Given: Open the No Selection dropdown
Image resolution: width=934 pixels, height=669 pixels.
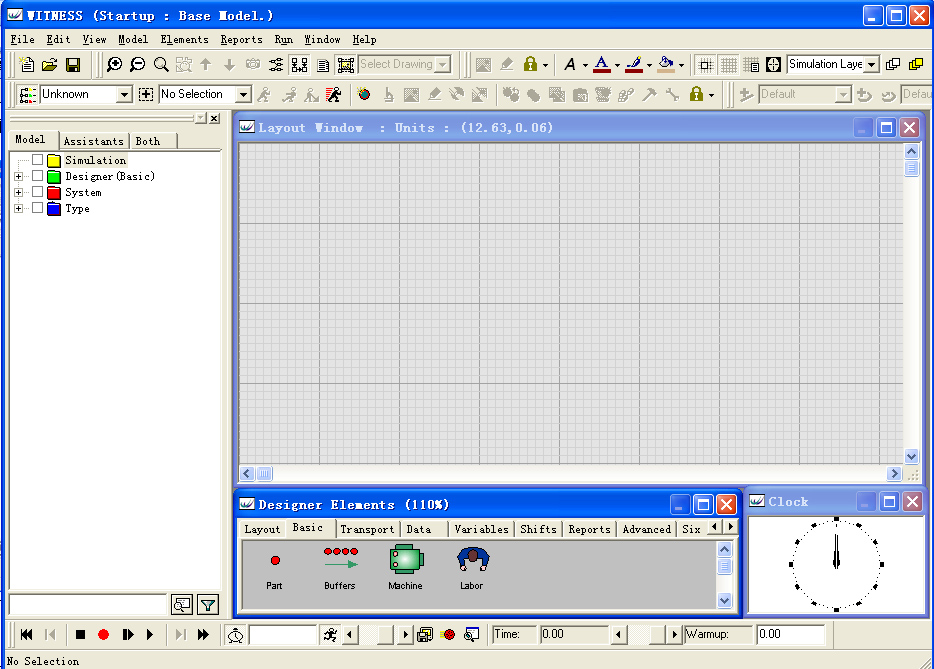Looking at the screenshot, I should (243, 95).
